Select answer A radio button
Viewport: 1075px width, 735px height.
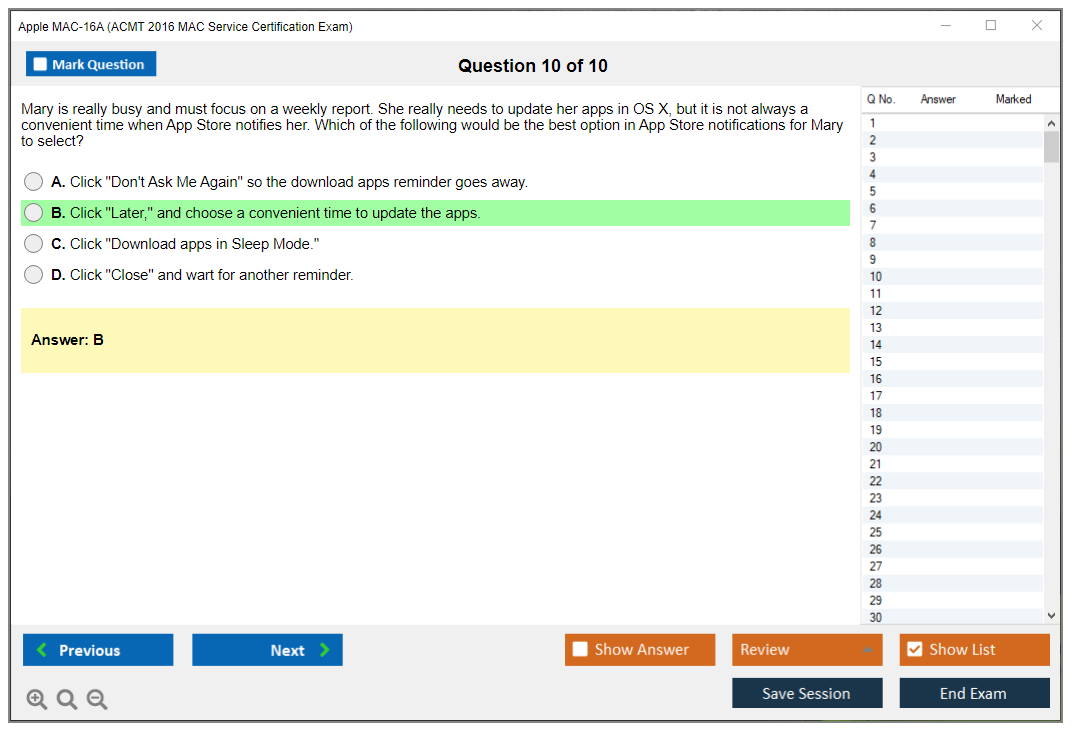pyautogui.click(x=34, y=182)
